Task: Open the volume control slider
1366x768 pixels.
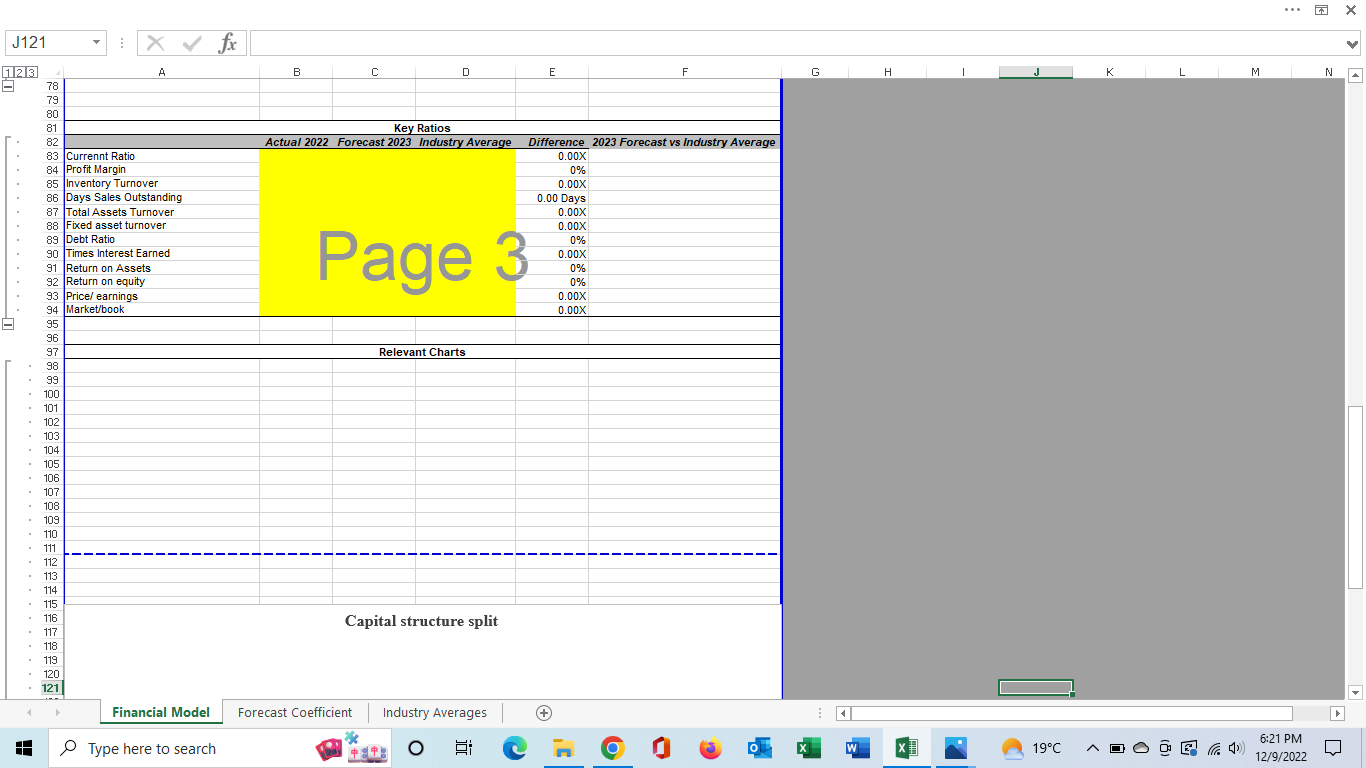Action: pyautogui.click(x=1237, y=747)
